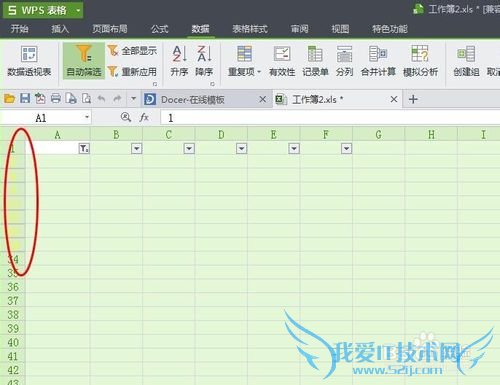
Task: Open the 特色功能 tab
Action: [390, 29]
